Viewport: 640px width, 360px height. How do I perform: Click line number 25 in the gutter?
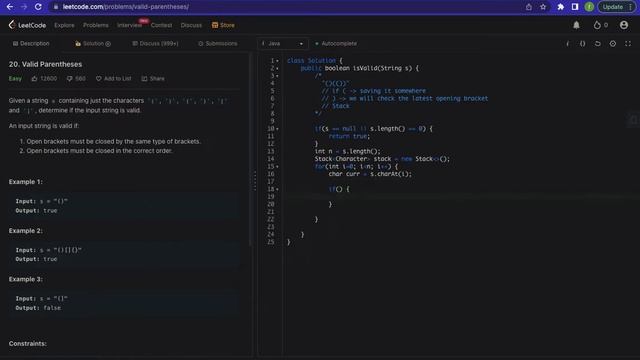click(271, 242)
